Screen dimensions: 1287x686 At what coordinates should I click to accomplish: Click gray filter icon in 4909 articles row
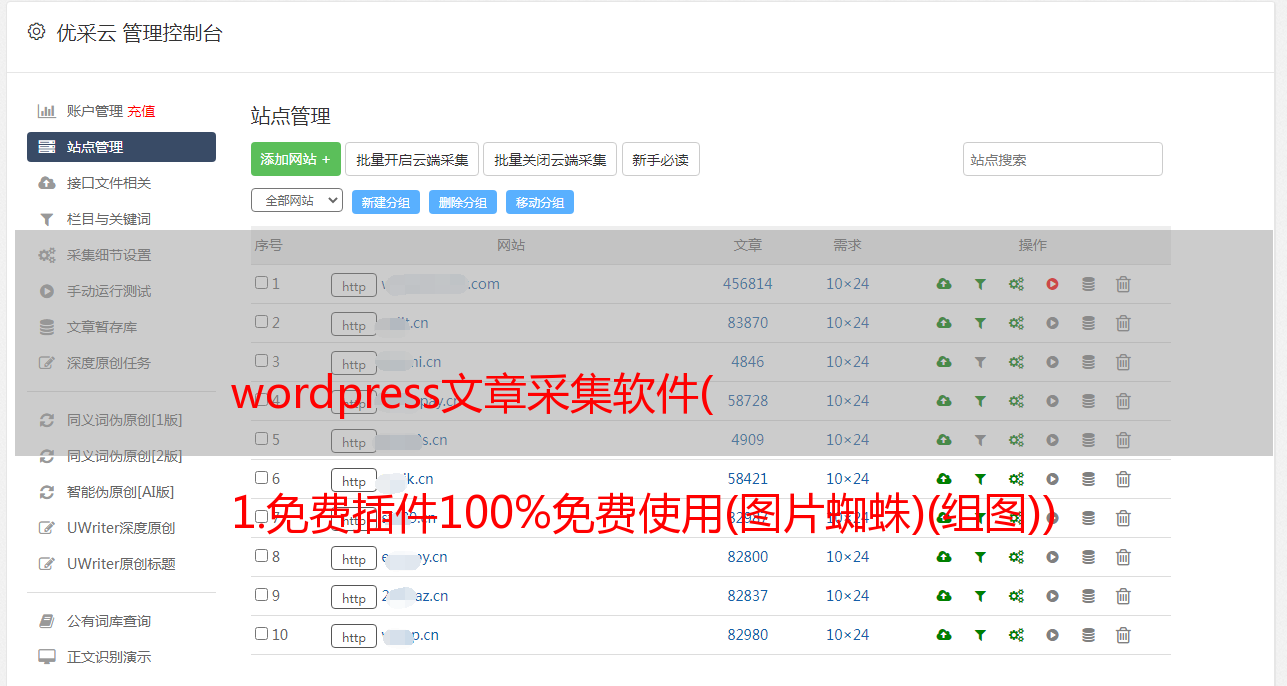pyautogui.click(x=980, y=440)
